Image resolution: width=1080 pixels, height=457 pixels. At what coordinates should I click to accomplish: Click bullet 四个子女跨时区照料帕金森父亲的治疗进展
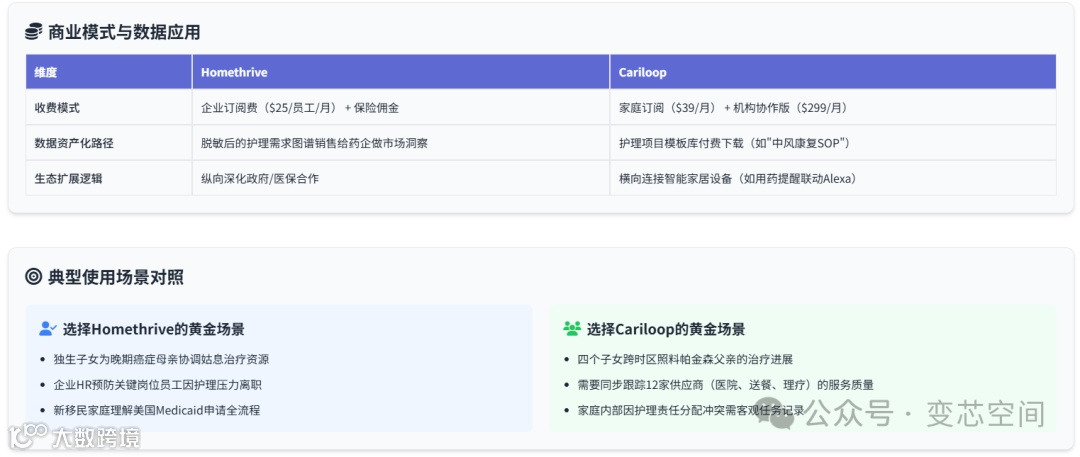pyautogui.click(x=685, y=359)
